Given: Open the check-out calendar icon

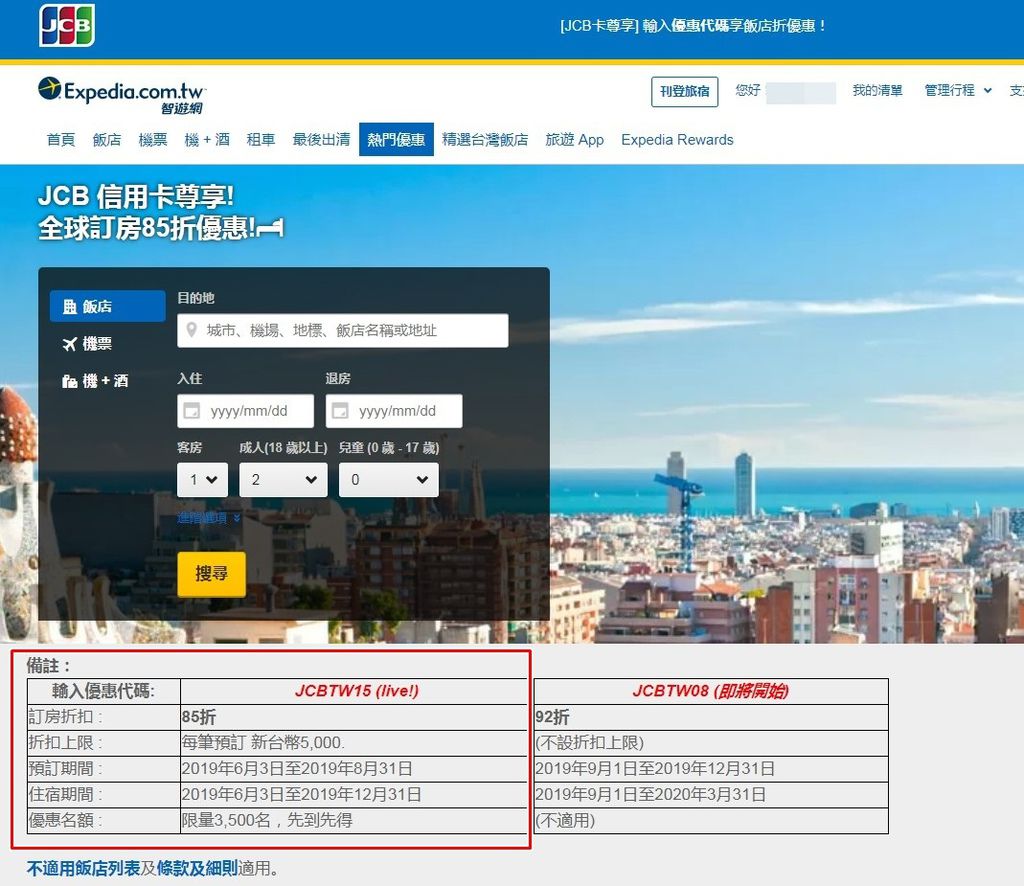Looking at the screenshot, I should (x=340, y=411).
